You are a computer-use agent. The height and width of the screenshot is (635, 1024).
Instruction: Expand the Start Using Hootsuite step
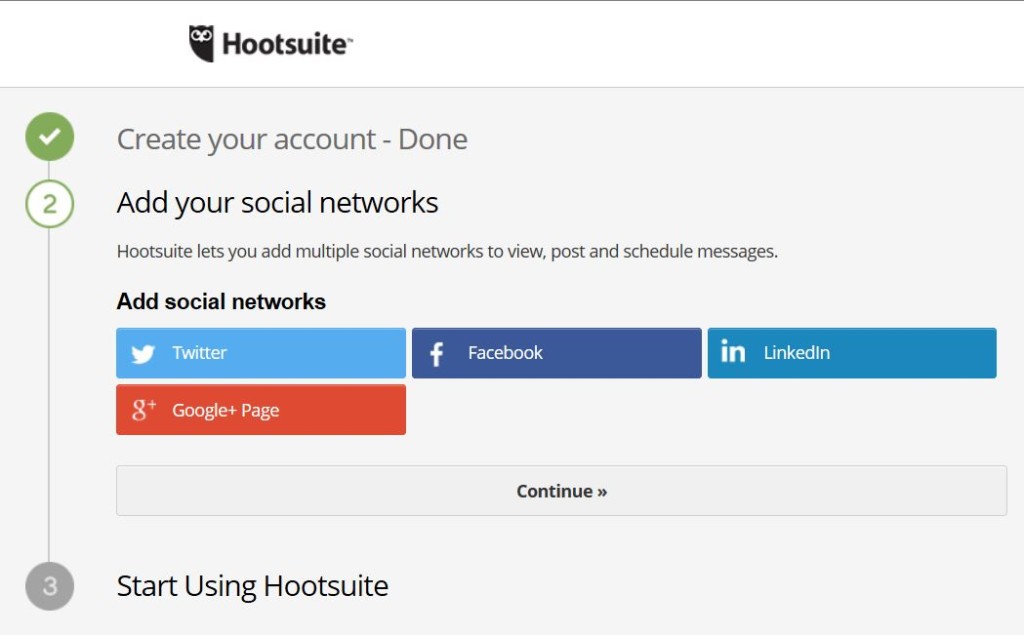pos(253,586)
